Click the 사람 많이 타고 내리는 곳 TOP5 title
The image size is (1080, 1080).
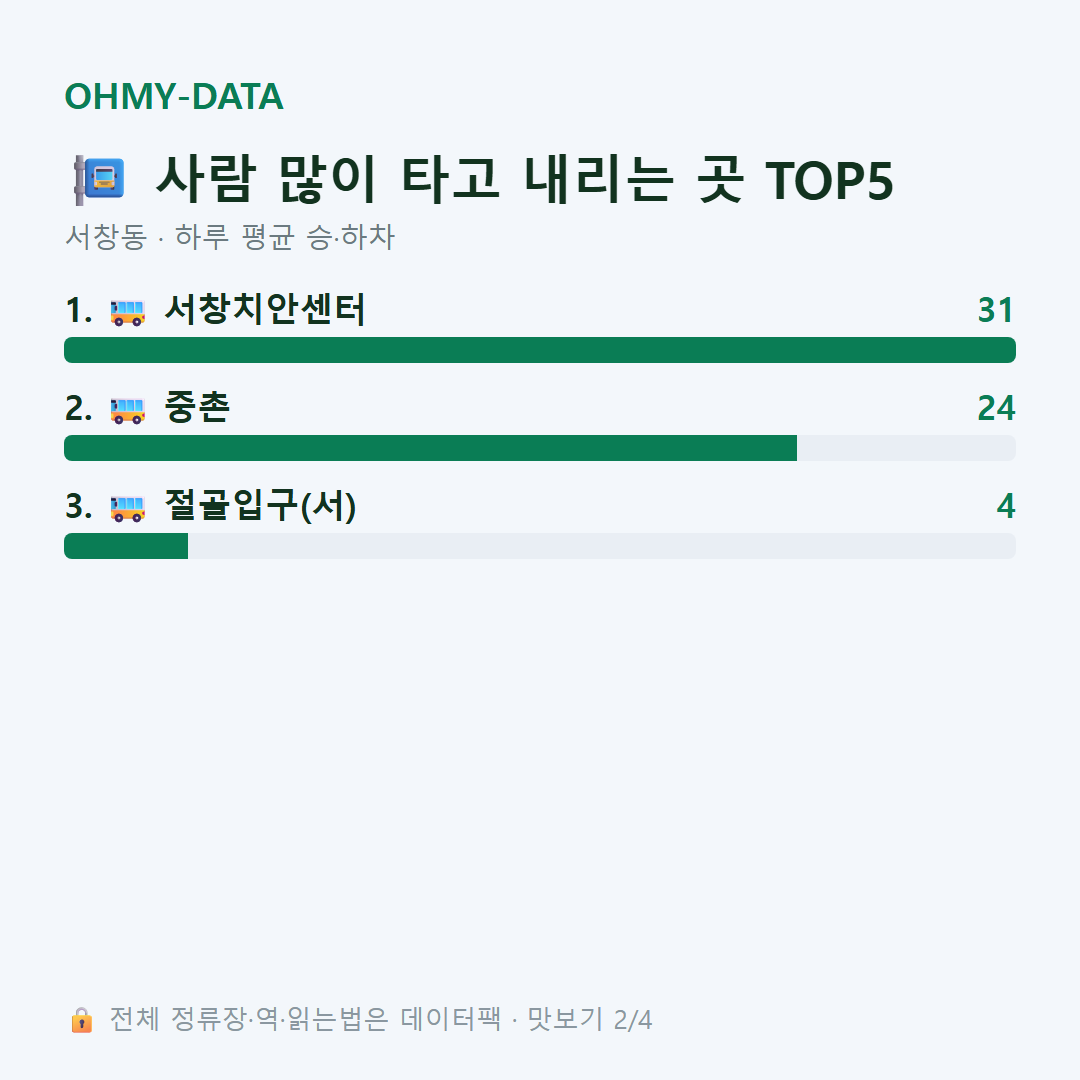(x=525, y=180)
